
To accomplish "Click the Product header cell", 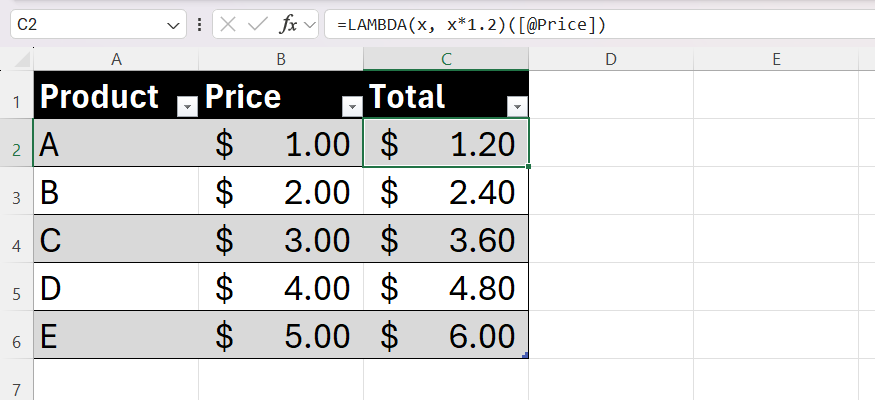I will coord(116,95).
